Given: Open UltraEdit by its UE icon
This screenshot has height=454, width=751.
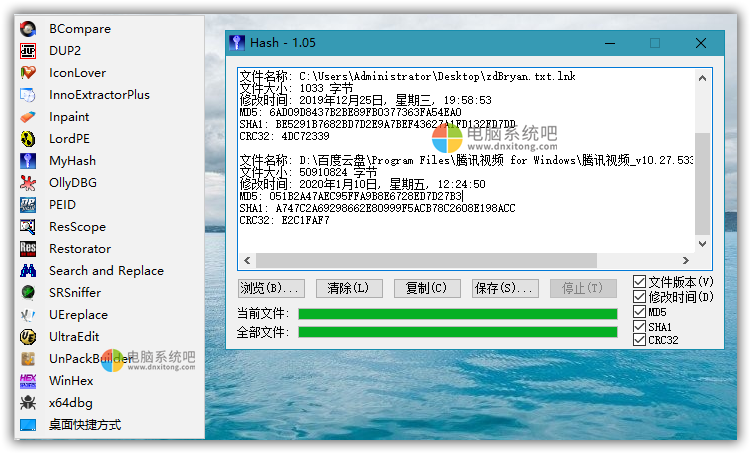Looking at the screenshot, I should [28, 337].
